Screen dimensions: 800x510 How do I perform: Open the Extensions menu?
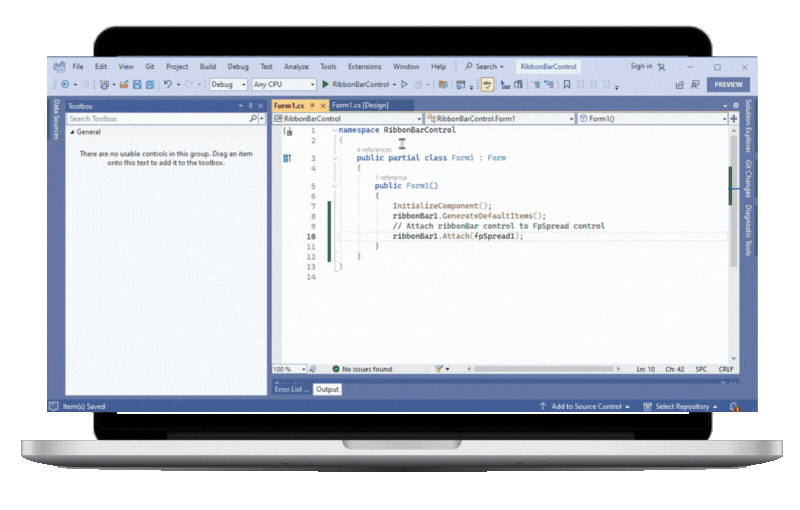pyautogui.click(x=364, y=67)
